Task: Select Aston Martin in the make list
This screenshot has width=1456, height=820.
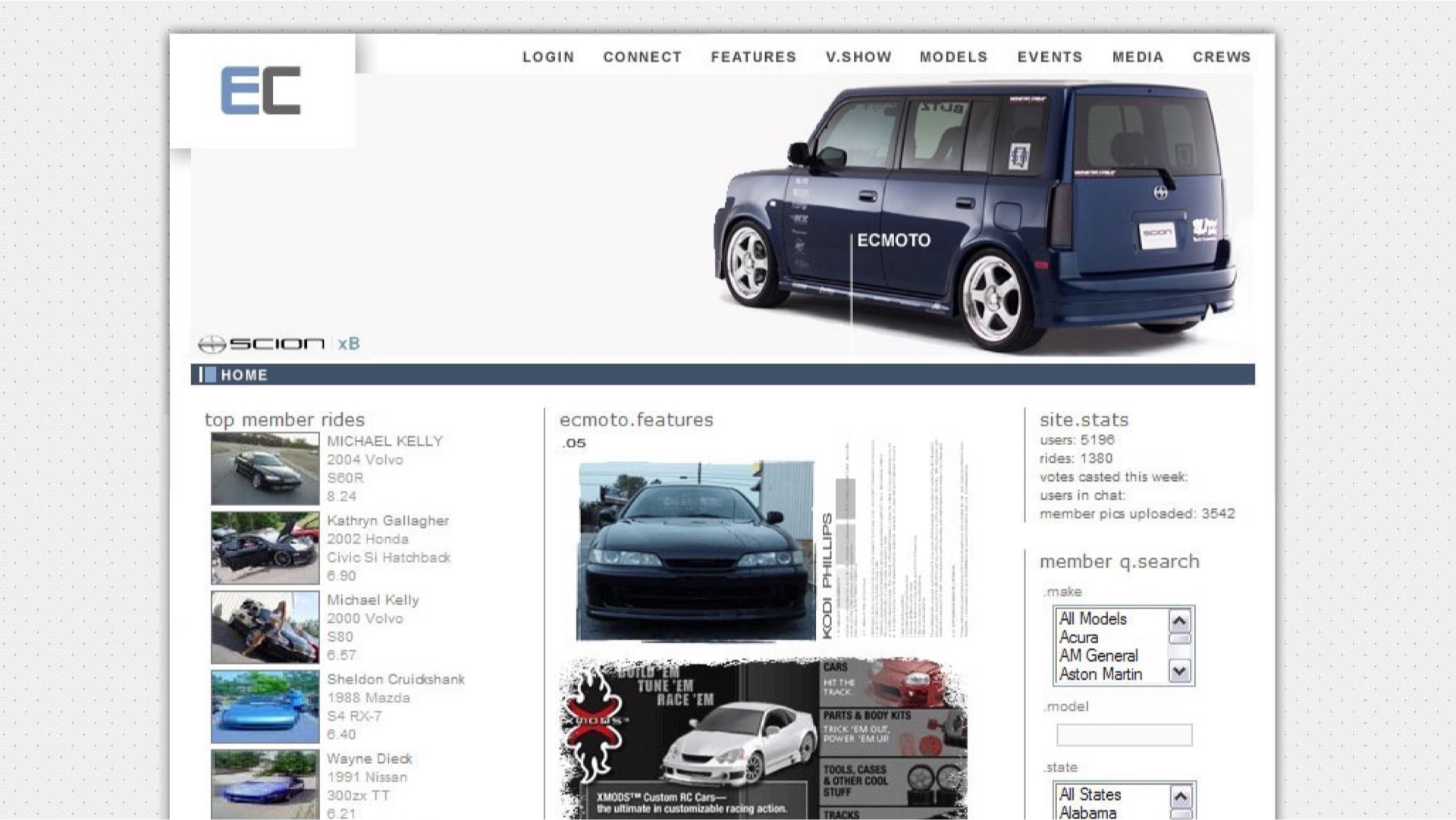Action: point(1100,674)
